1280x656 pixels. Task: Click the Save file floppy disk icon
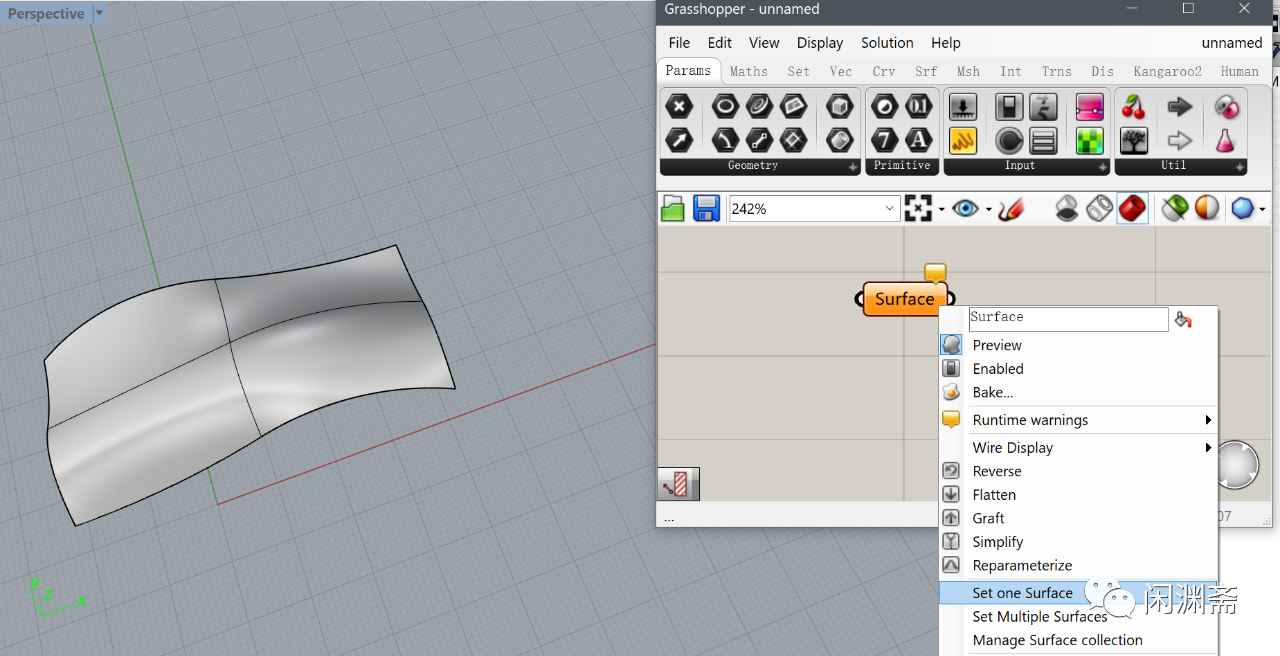706,208
